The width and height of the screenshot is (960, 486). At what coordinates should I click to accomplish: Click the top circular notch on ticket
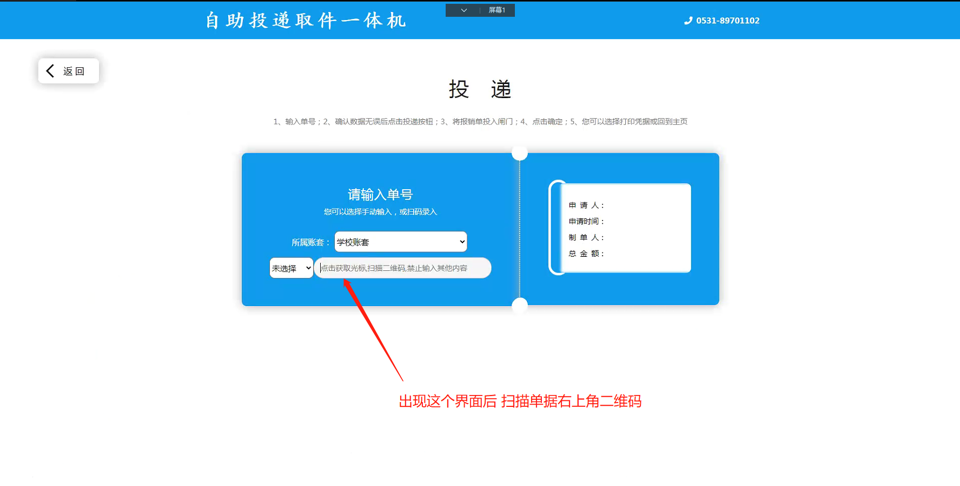519,152
